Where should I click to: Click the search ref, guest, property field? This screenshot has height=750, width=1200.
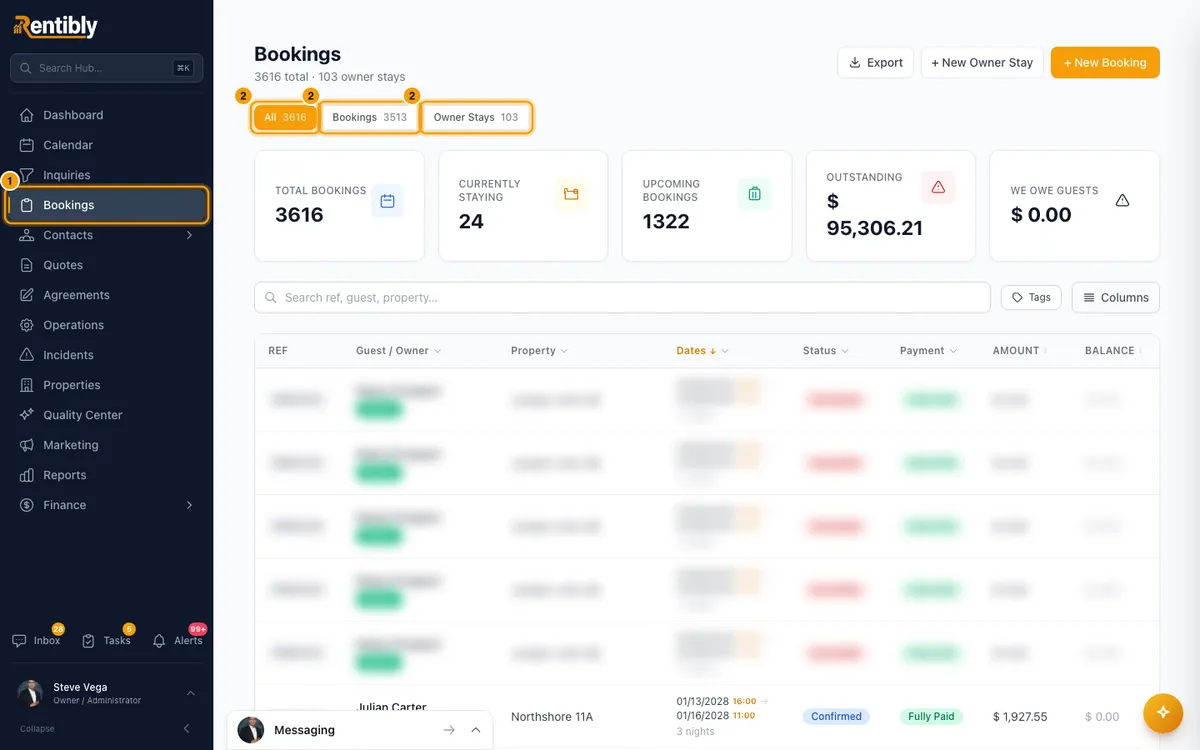622,297
